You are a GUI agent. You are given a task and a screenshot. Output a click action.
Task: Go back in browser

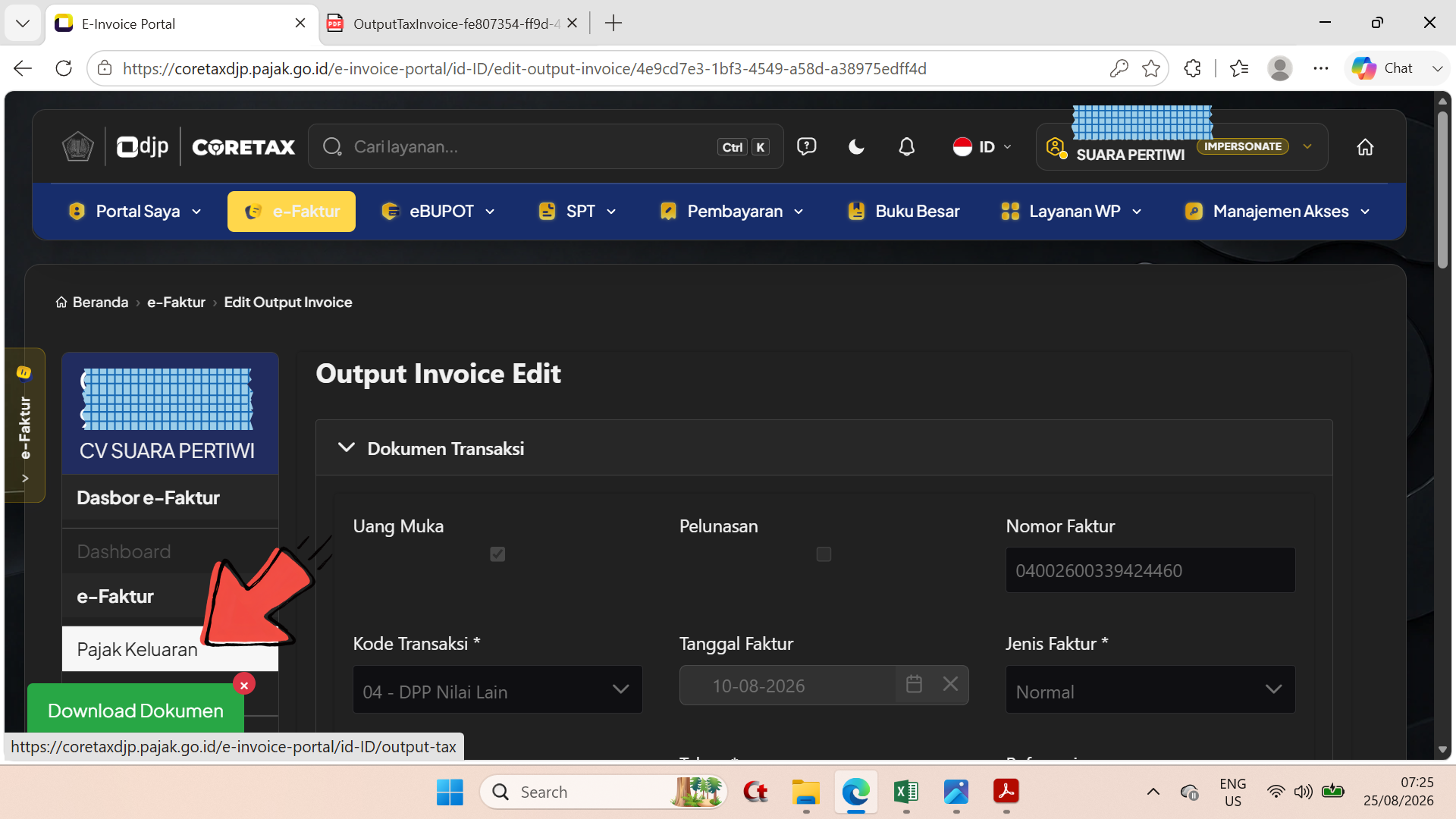(23, 68)
